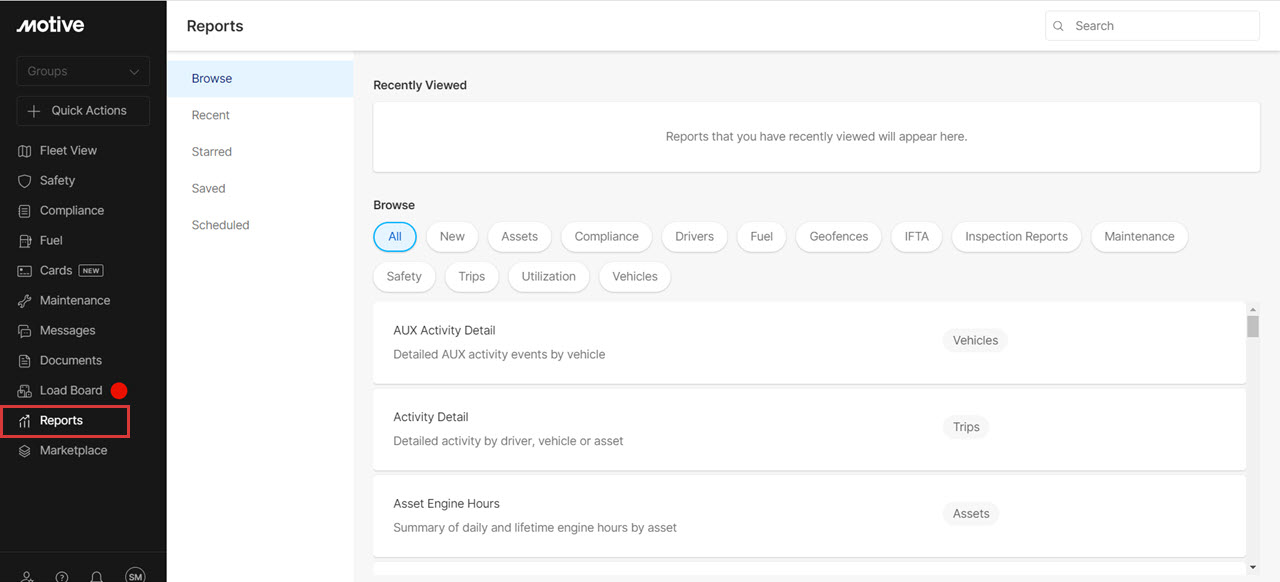Image resolution: width=1280 pixels, height=582 pixels.
Task: Open Marketplace via its layers icon
Action: tap(25, 451)
